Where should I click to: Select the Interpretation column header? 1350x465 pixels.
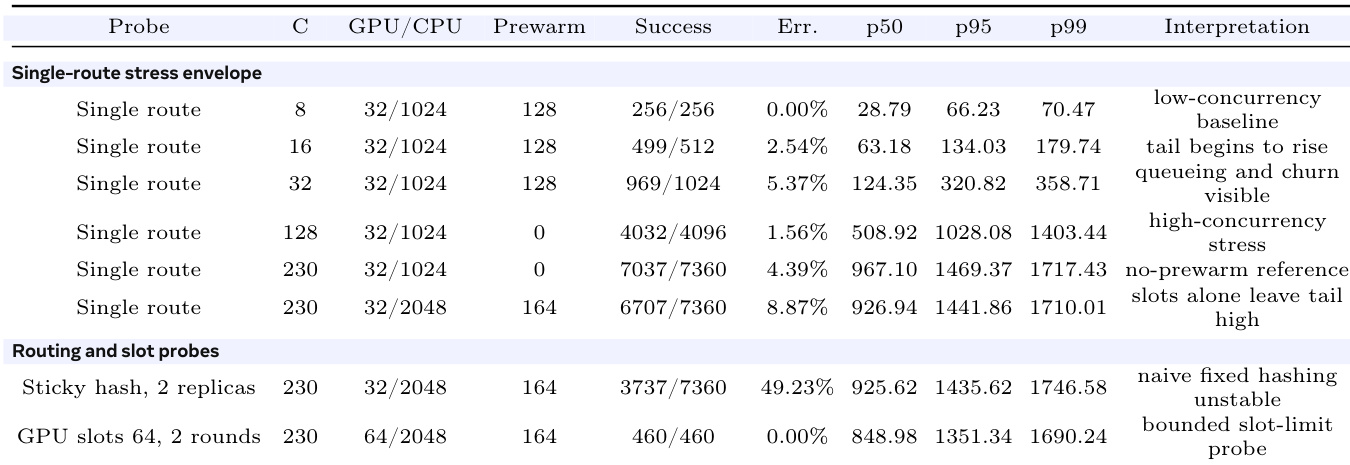1236,27
